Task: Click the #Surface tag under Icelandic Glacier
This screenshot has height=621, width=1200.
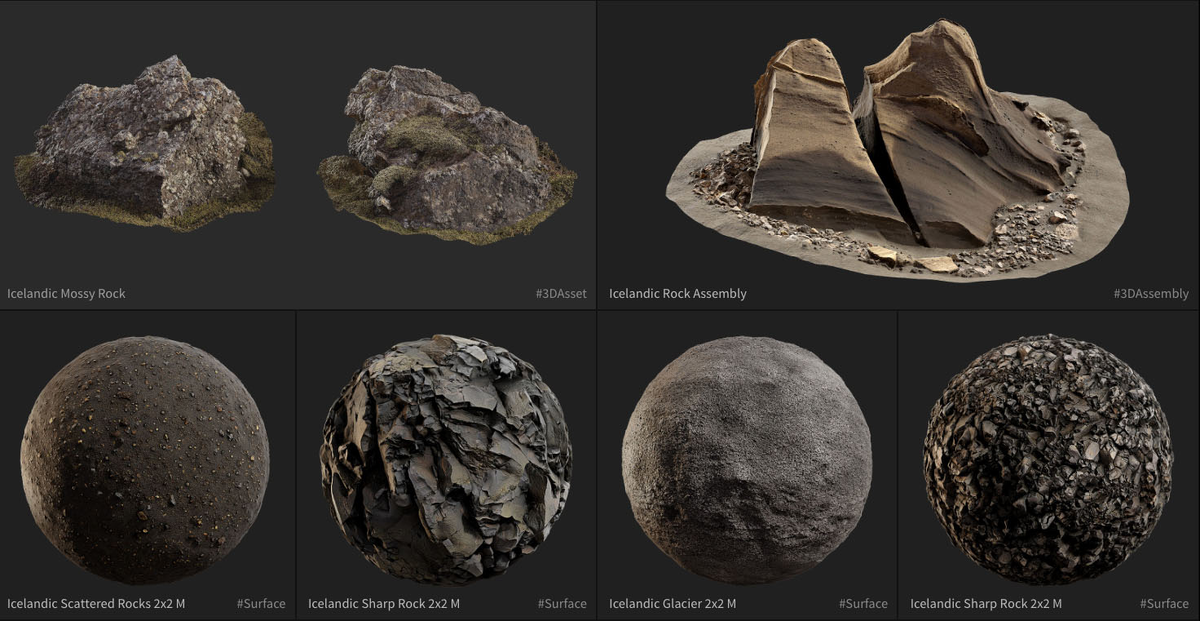Action: [x=864, y=603]
